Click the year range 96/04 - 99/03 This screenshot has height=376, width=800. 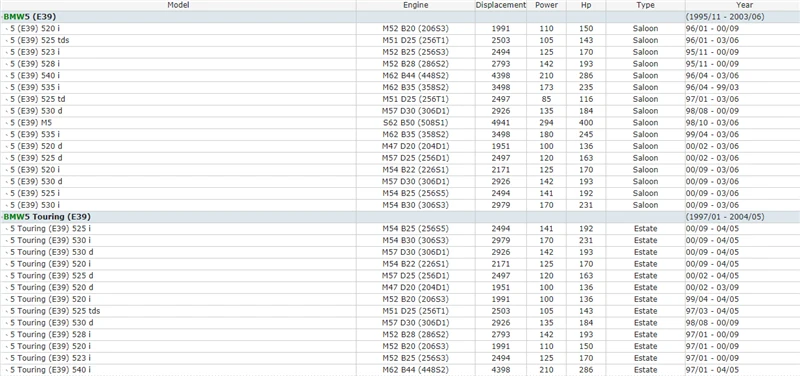click(712, 87)
